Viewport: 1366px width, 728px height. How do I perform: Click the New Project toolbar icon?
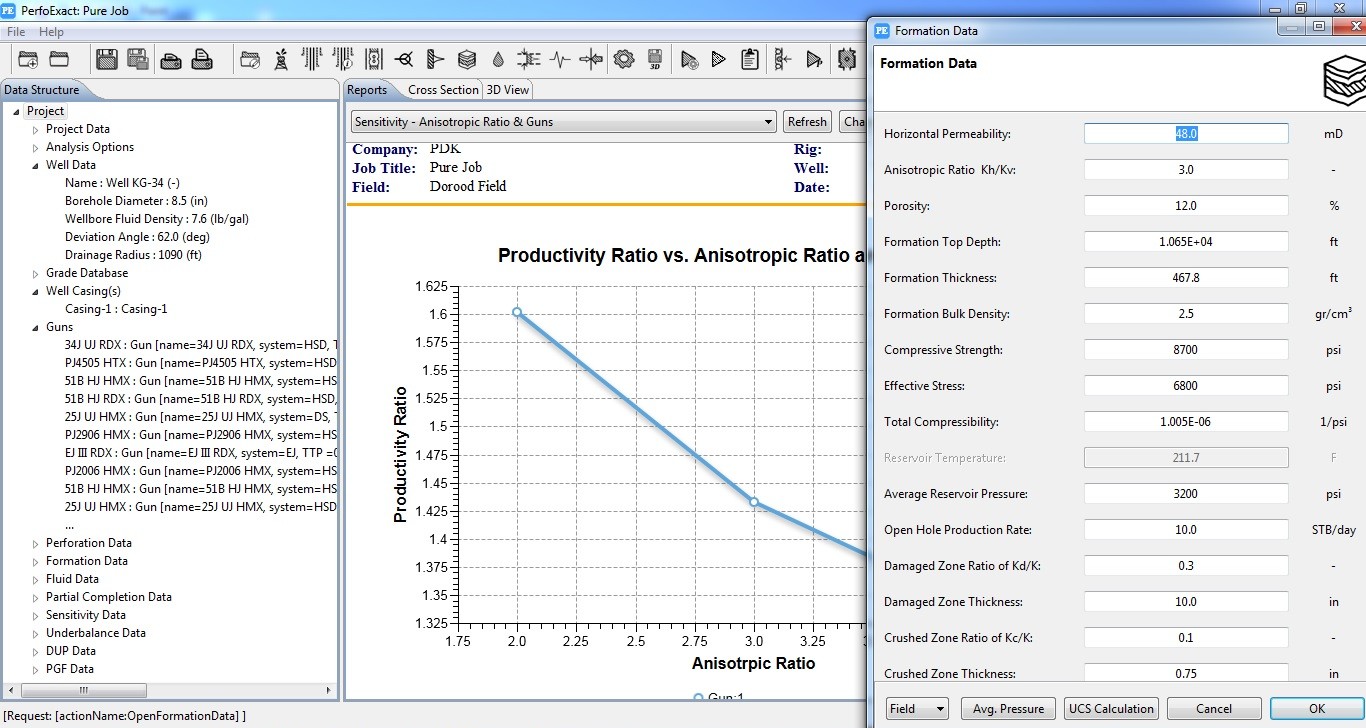[28, 60]
